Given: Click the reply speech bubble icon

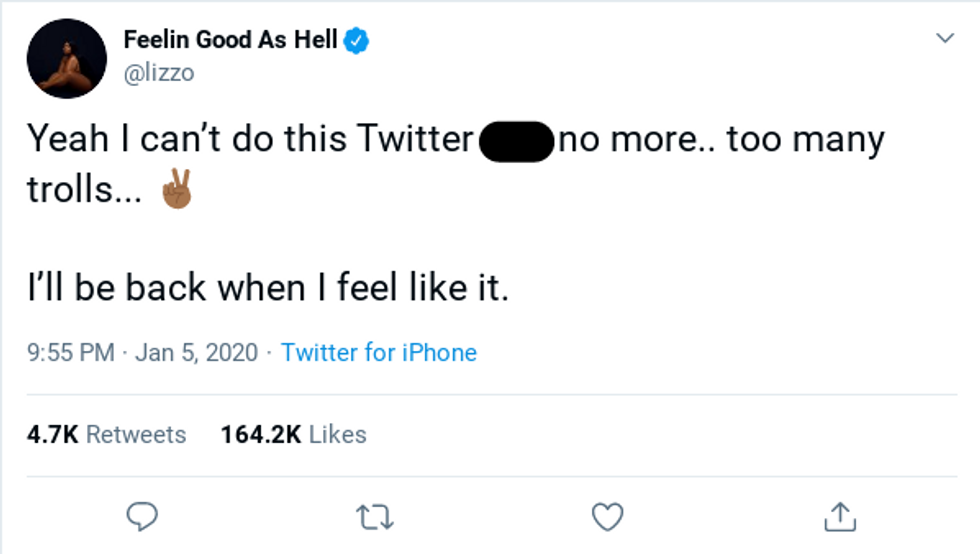Looking at the screenshot, I should pyautogui.click(x=144, y=516).
